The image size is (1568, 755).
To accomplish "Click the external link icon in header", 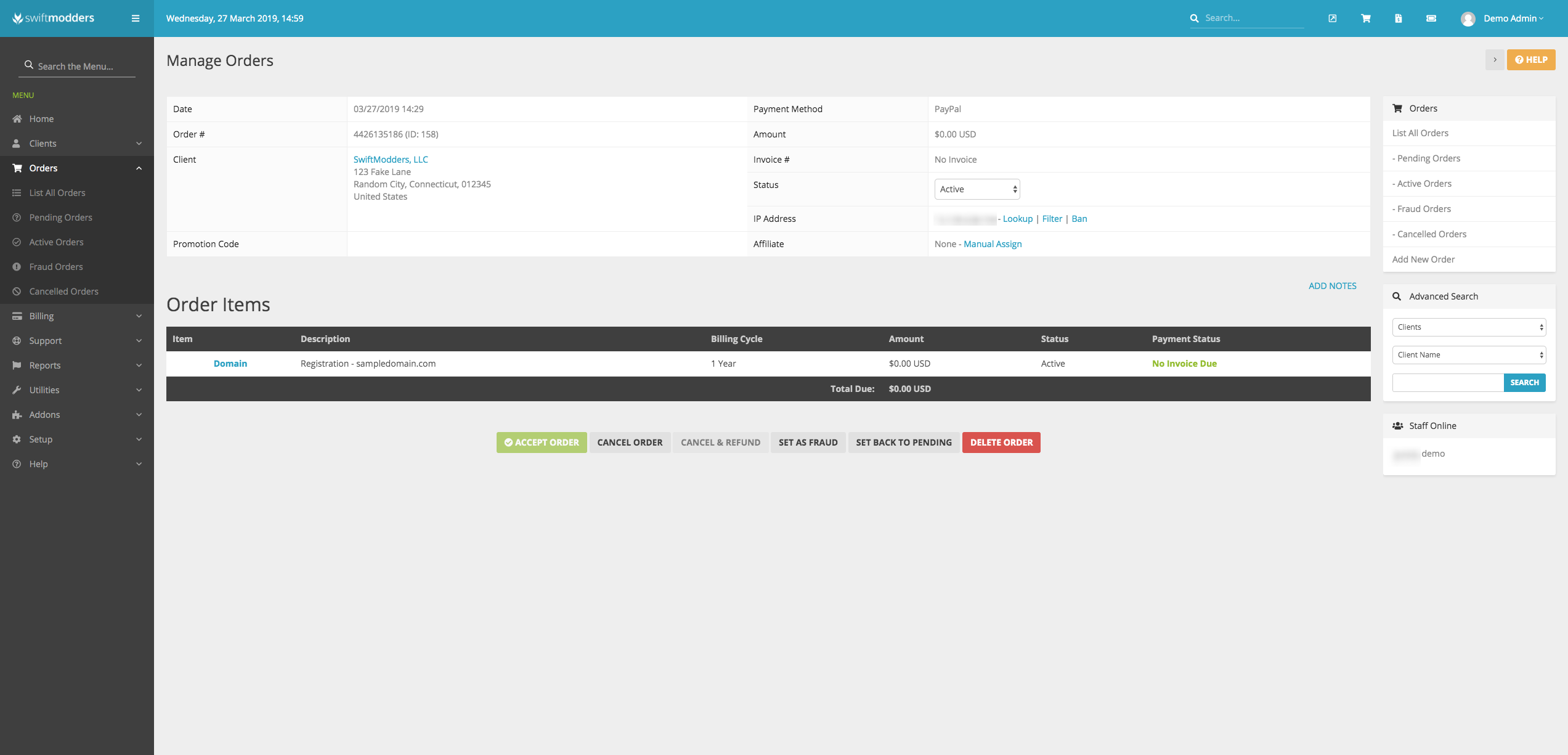I will [1332, 18].
